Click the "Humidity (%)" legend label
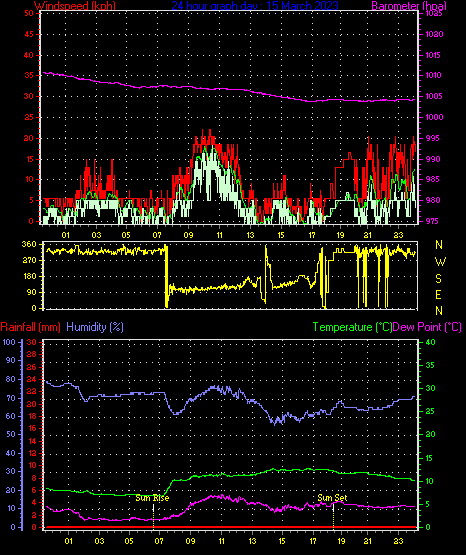Viewport: 466px width, 555px height. 95,327
